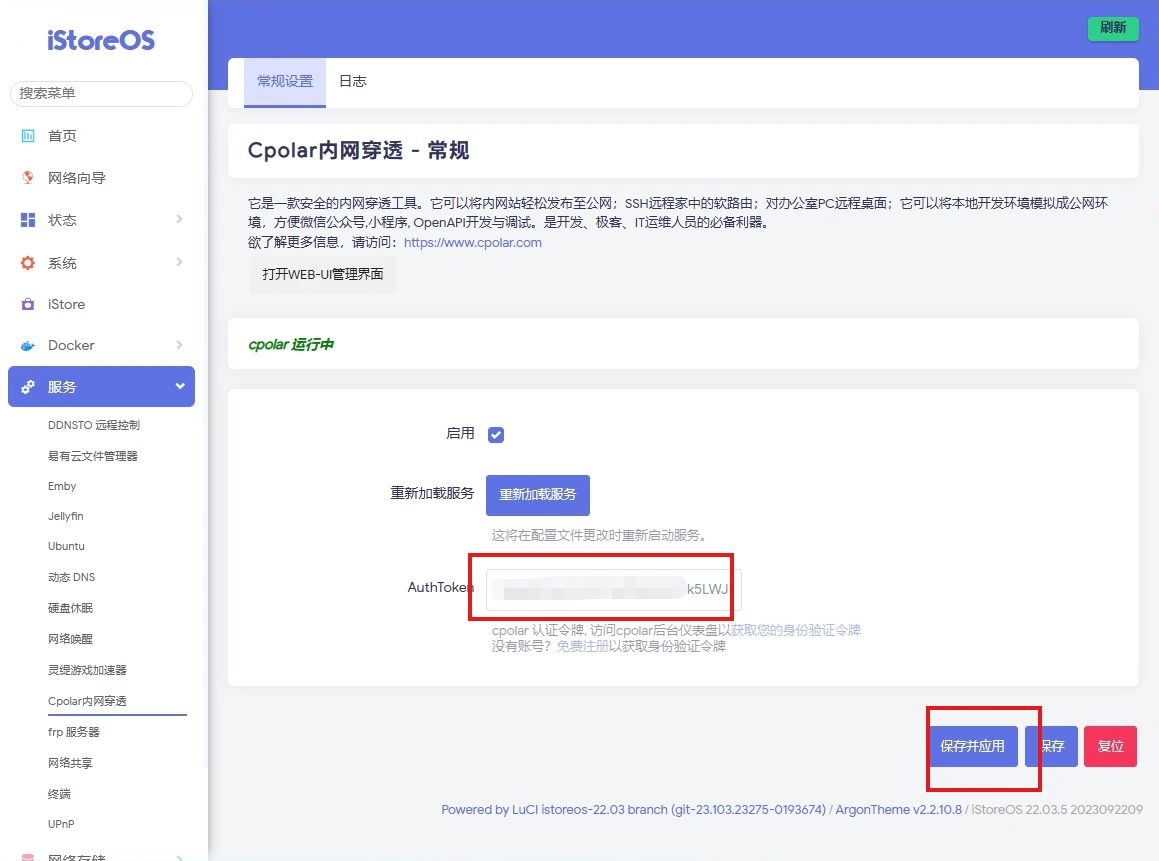Expand the Docker menu chevron
The height and width of the screenshot is (861, 1159).
[180, 345]
